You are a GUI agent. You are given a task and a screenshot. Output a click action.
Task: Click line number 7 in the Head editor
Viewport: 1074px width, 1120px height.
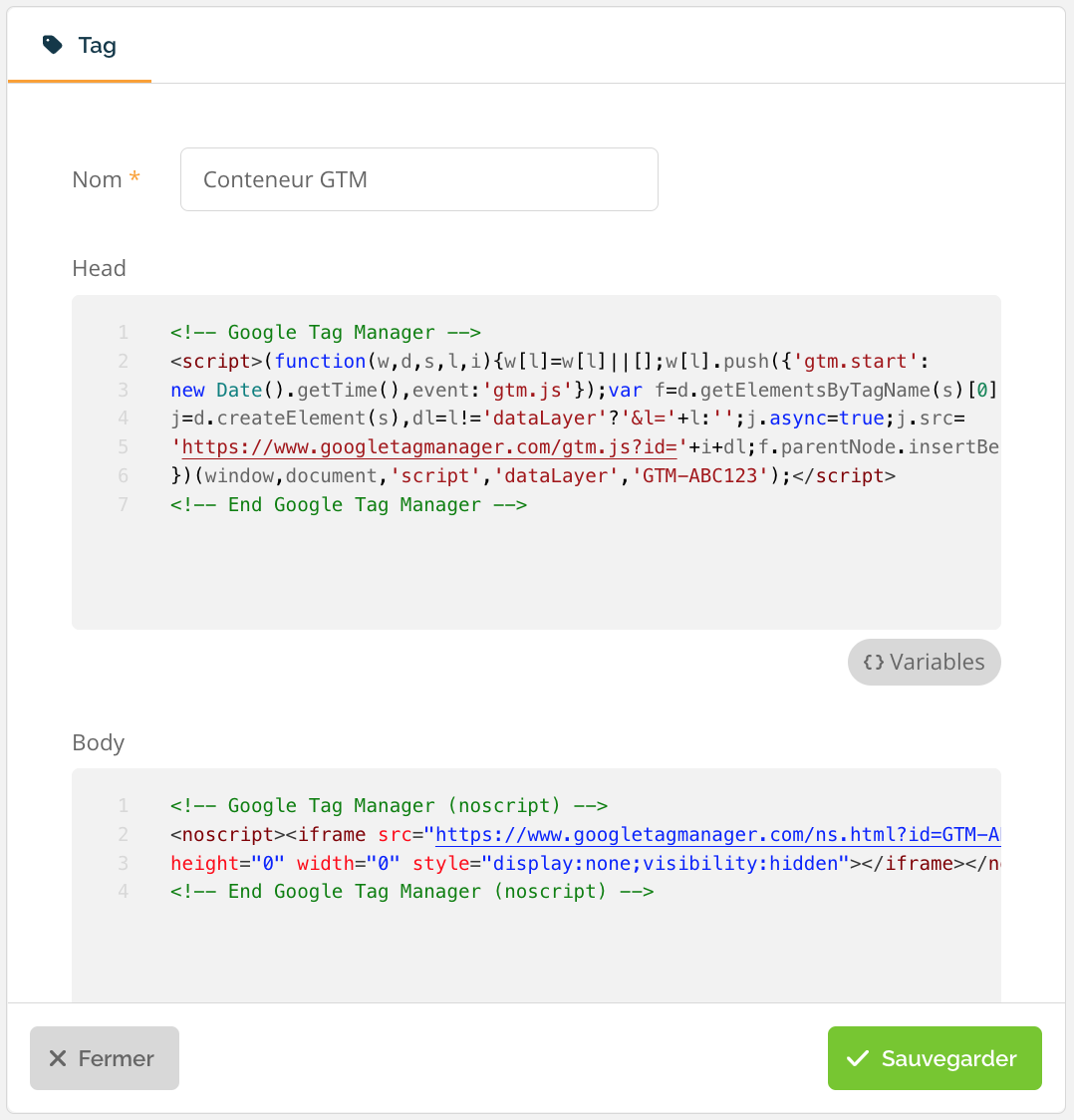(124, 504)
